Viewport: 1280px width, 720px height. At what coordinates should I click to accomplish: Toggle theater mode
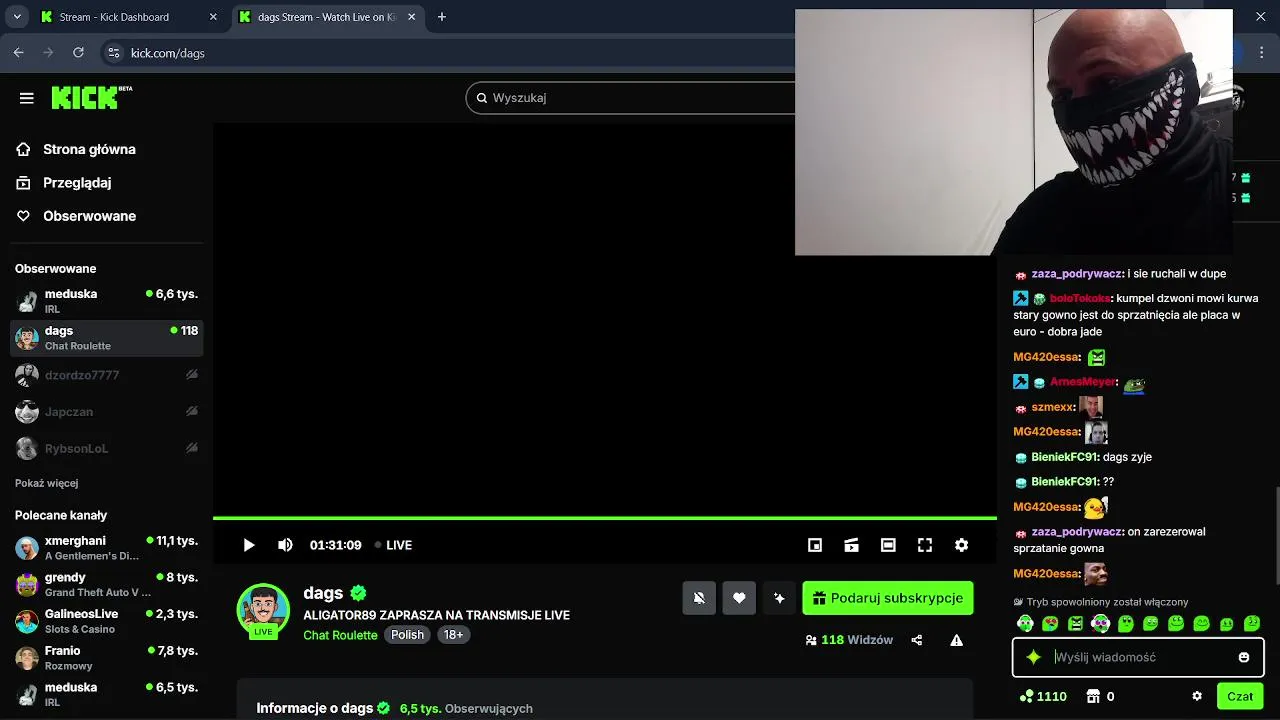click(x=888, y=545)
